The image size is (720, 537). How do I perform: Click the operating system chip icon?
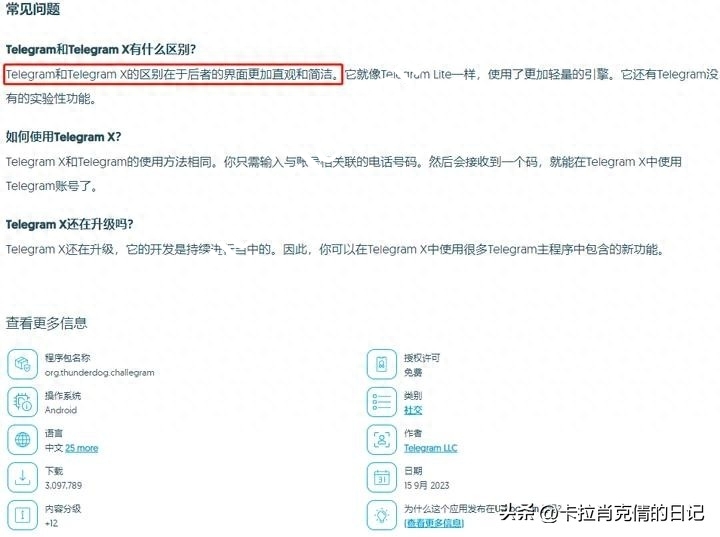[x=22, y=402]
